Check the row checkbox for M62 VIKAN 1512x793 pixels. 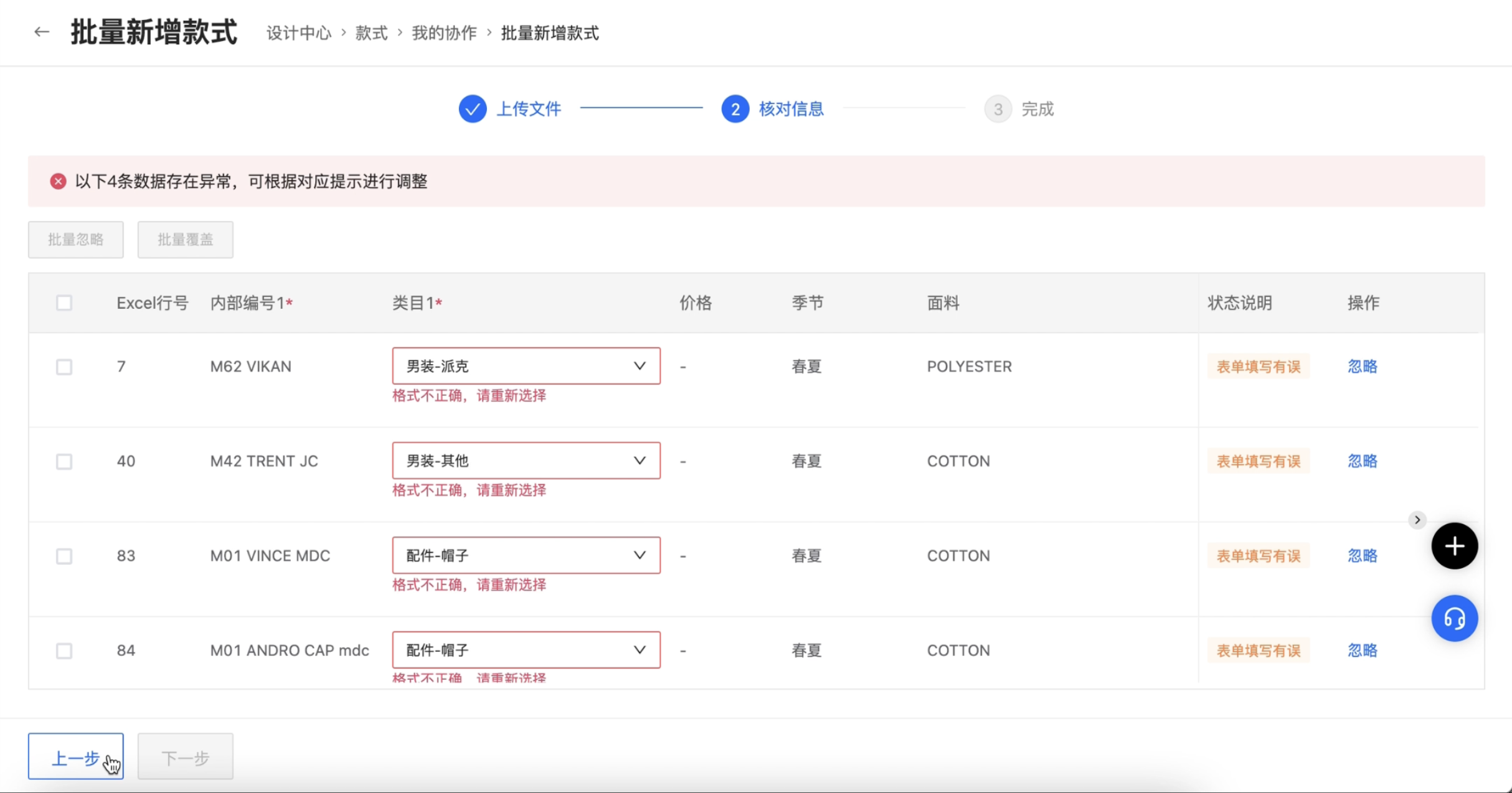[x=64, y=367]
